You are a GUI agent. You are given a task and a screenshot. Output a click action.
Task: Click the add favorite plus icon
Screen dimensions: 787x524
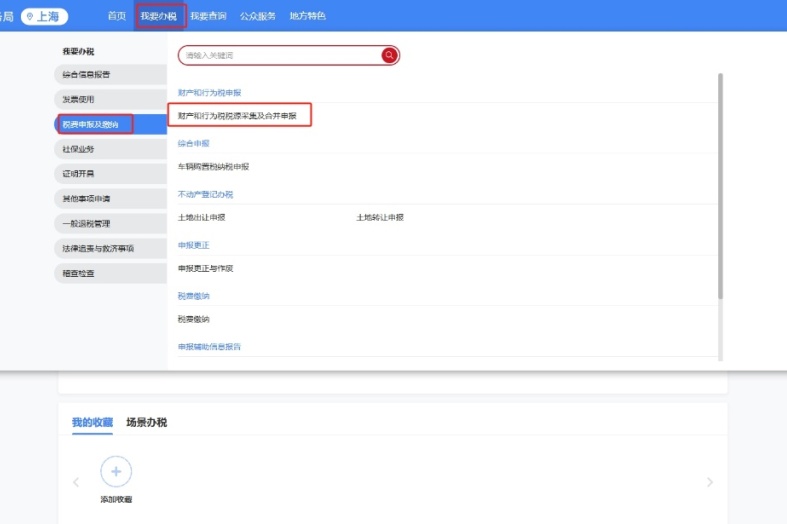pos(116,472)
